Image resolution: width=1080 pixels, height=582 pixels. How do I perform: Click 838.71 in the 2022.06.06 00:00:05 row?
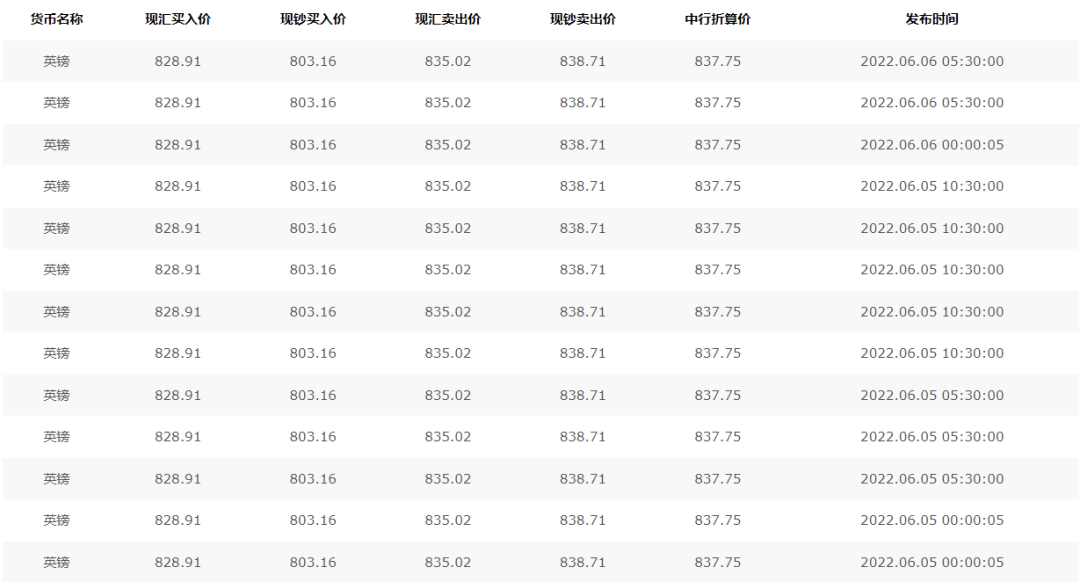(583, 145)
